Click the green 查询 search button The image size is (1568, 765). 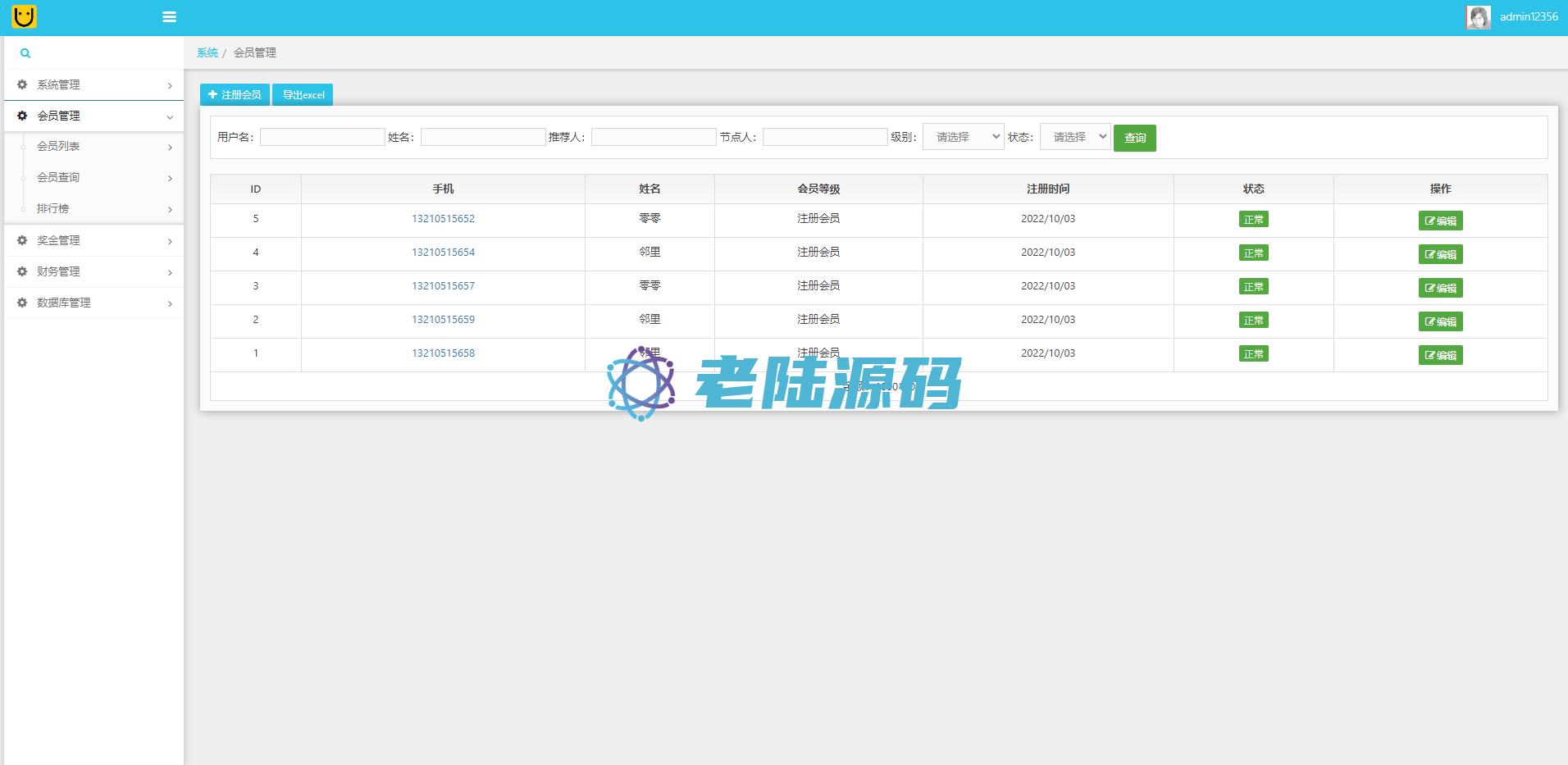pyautogui.click(x=1134, y=138)
